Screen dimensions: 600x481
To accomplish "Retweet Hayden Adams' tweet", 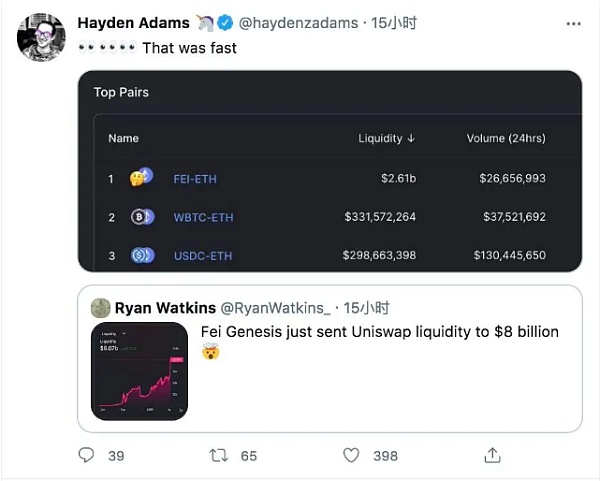I will click(x=218, y=455).
